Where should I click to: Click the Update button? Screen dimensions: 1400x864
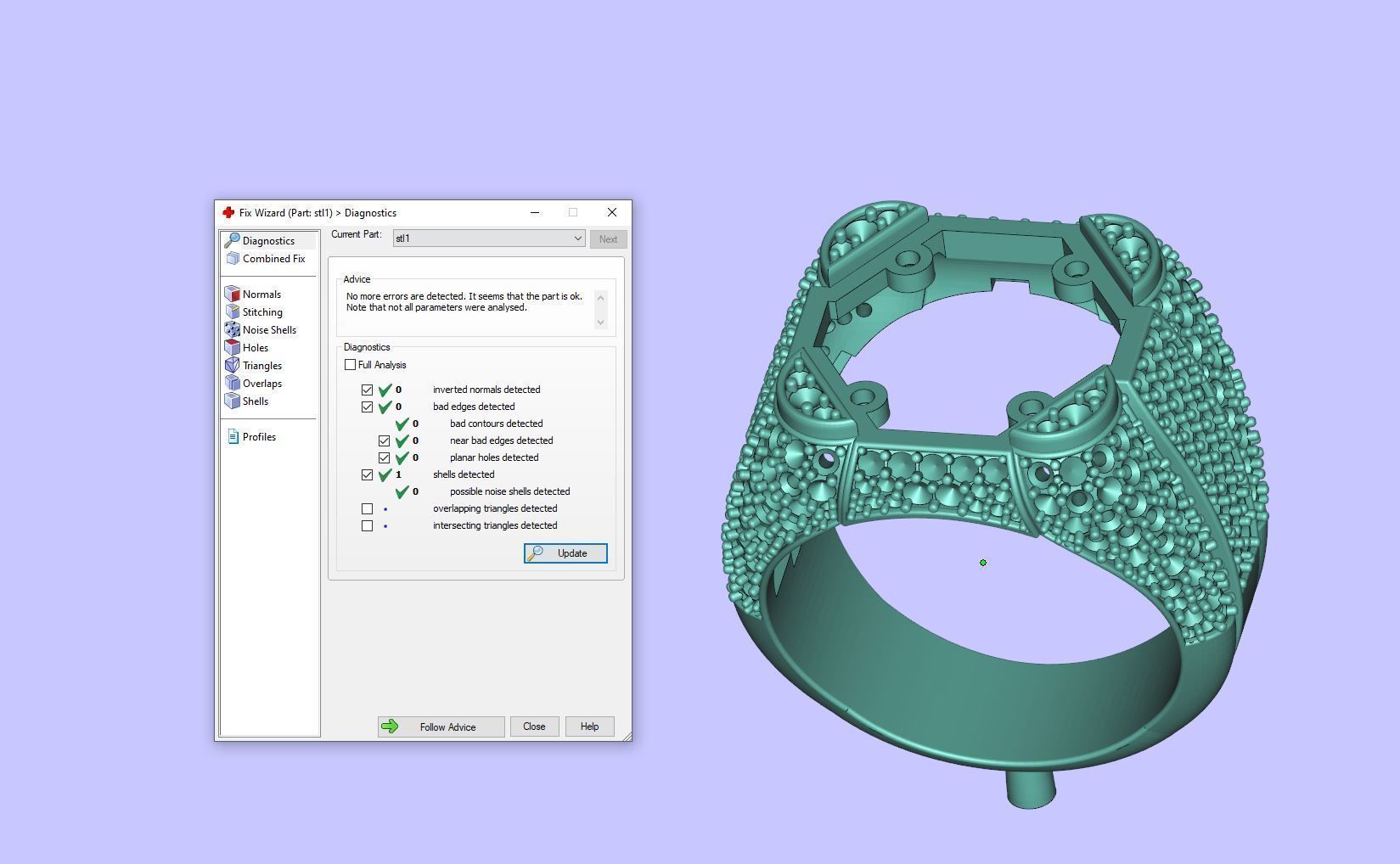click(x=565, y=553)
